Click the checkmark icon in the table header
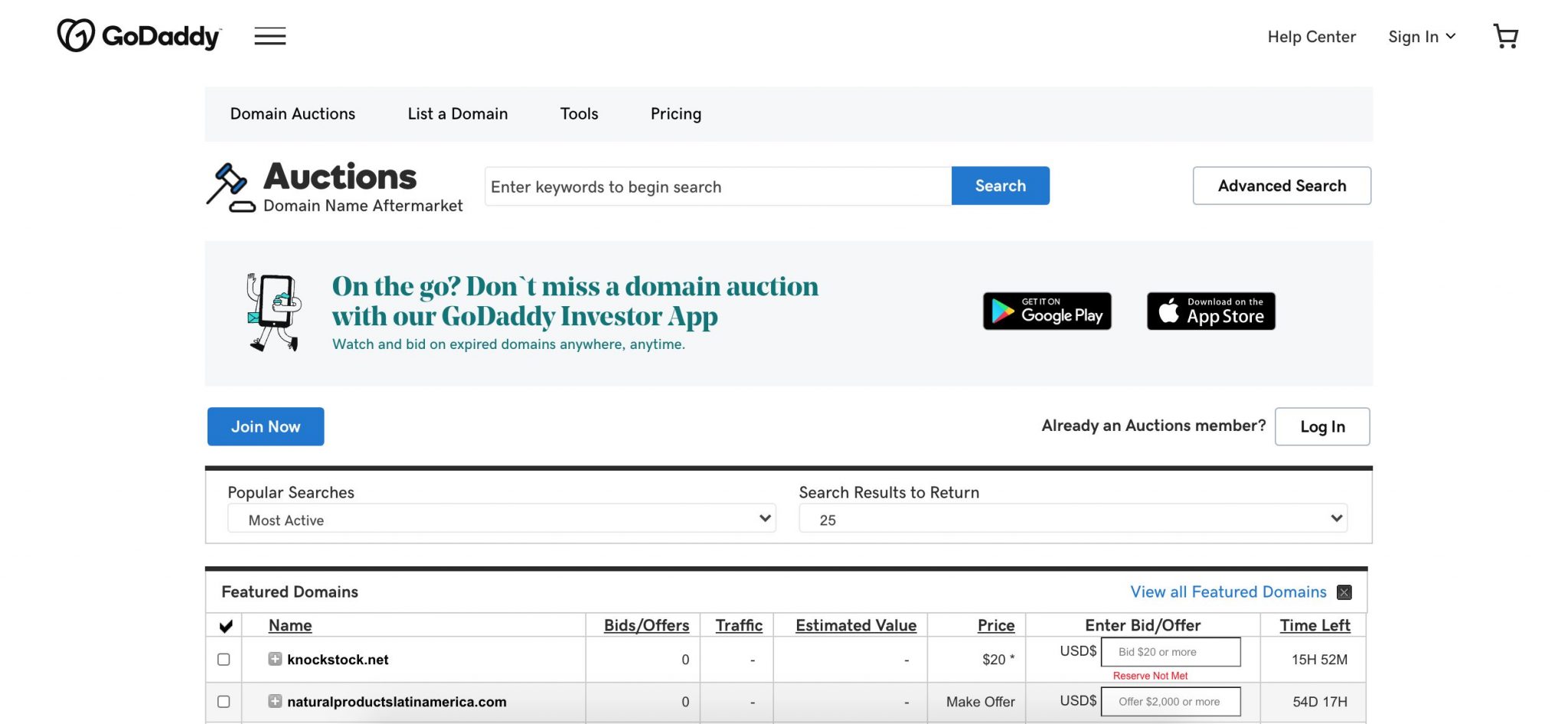The image size is (1568, 724). click(x=225, y=626)
